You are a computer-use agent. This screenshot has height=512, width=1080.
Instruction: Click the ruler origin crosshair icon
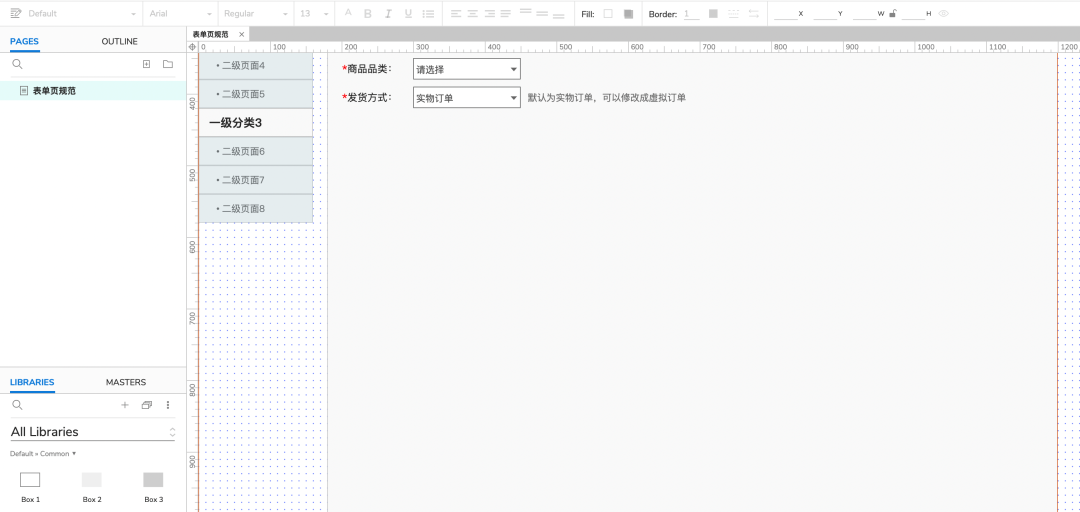tap(192, 47)
